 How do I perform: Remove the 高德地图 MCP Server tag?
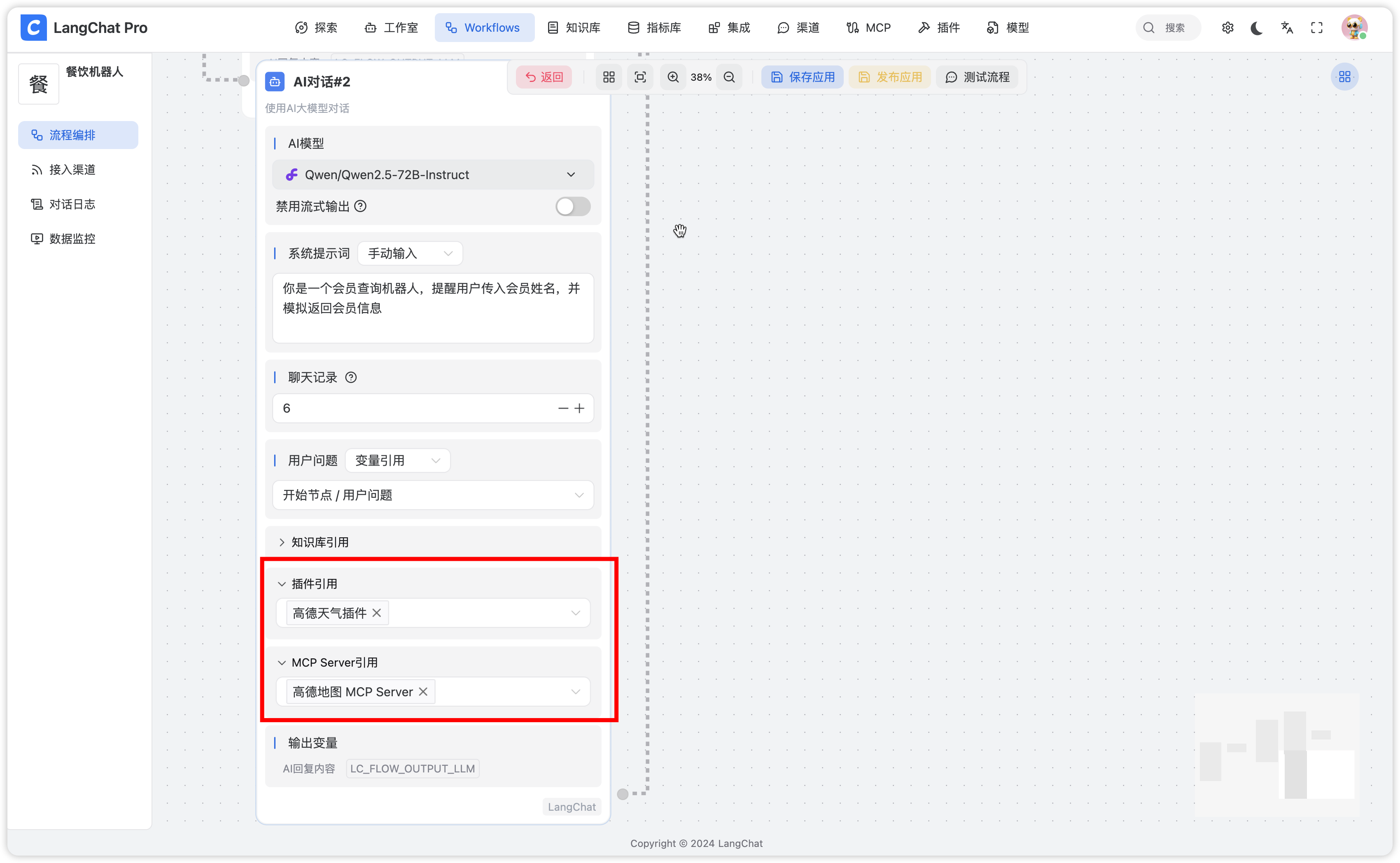coord(423,692)
